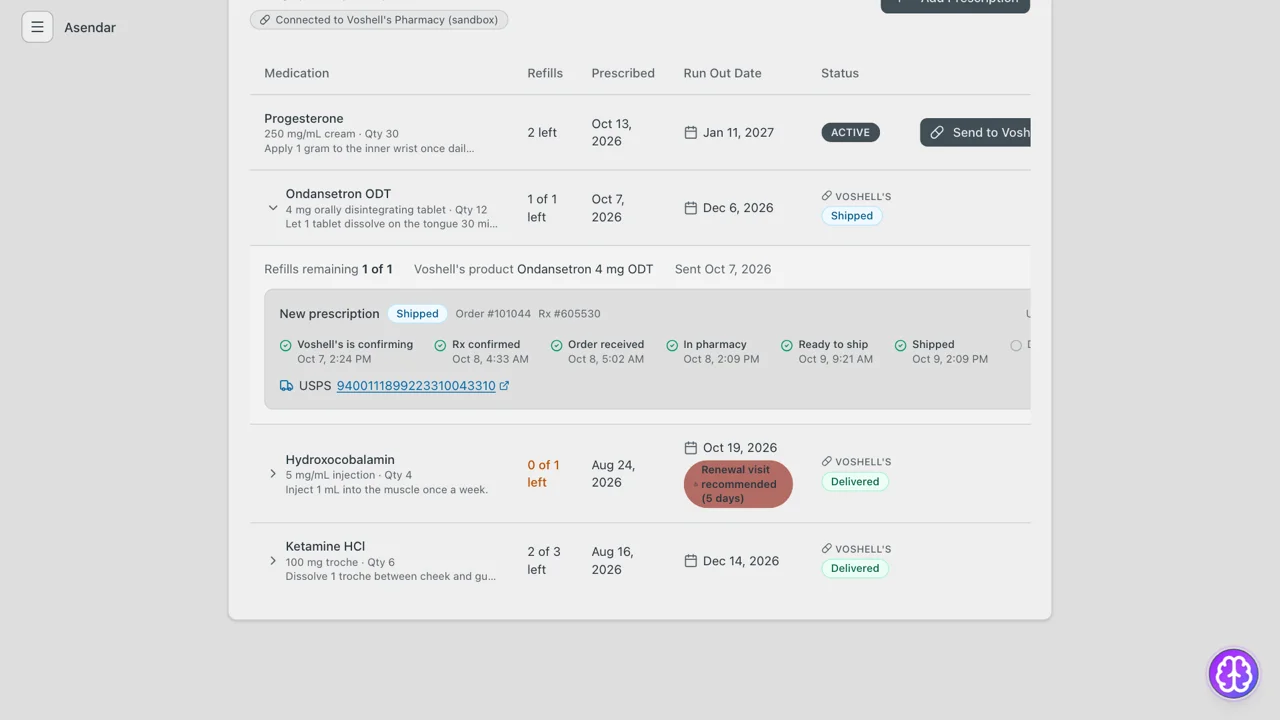Click the checkmark icon for the Shipped timeline step

[x=900, y=345]
